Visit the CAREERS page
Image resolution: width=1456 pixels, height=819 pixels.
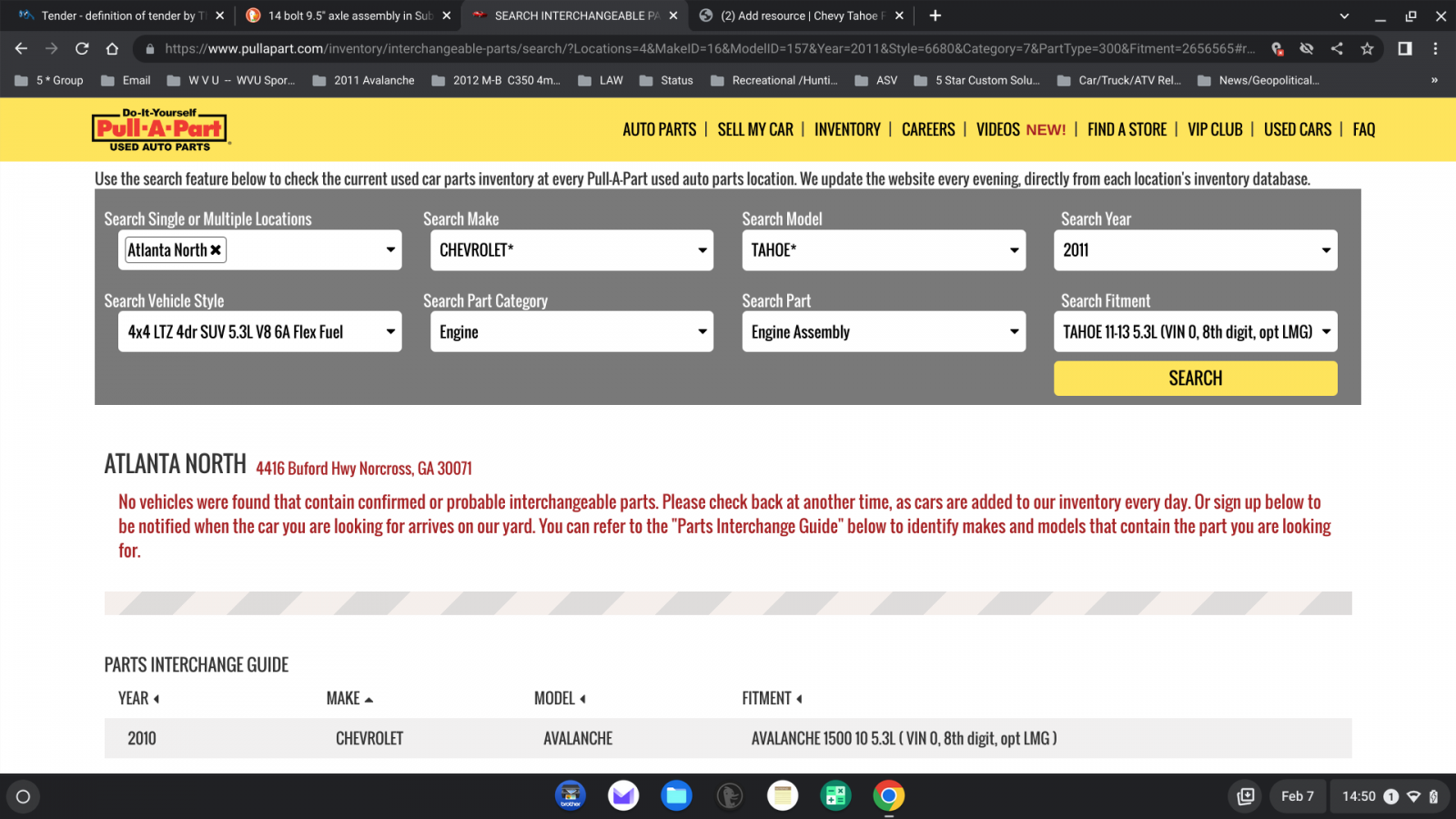coord(928,129)
